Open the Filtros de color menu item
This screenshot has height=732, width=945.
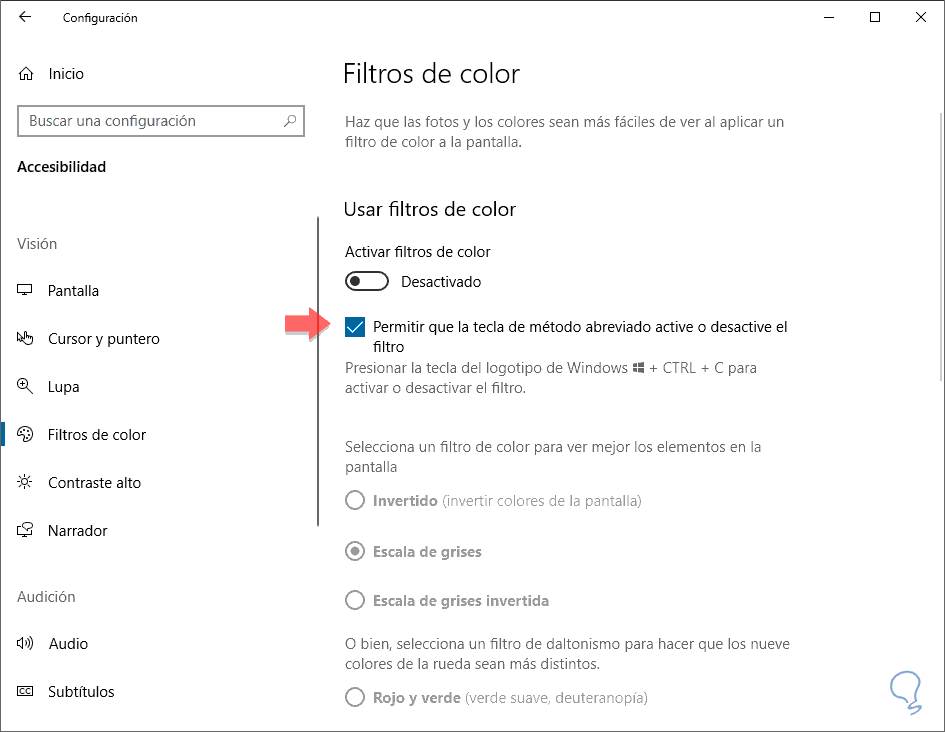[97, 435]
